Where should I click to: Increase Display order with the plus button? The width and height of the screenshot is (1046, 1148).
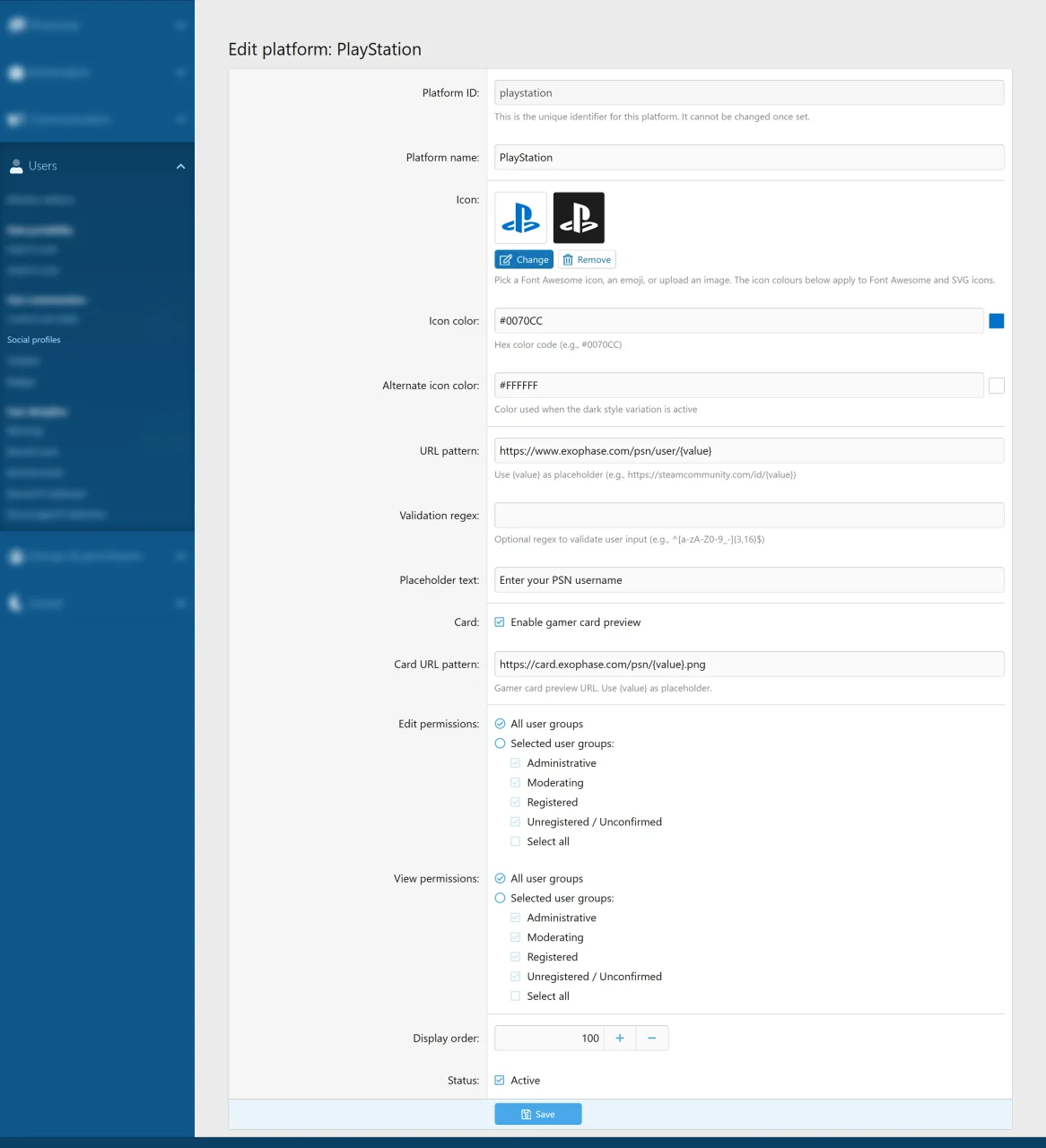[620, 1038]
